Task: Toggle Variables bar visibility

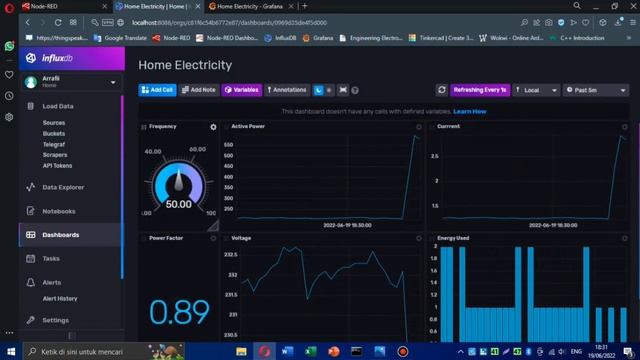Action: (x=242, y=90)
